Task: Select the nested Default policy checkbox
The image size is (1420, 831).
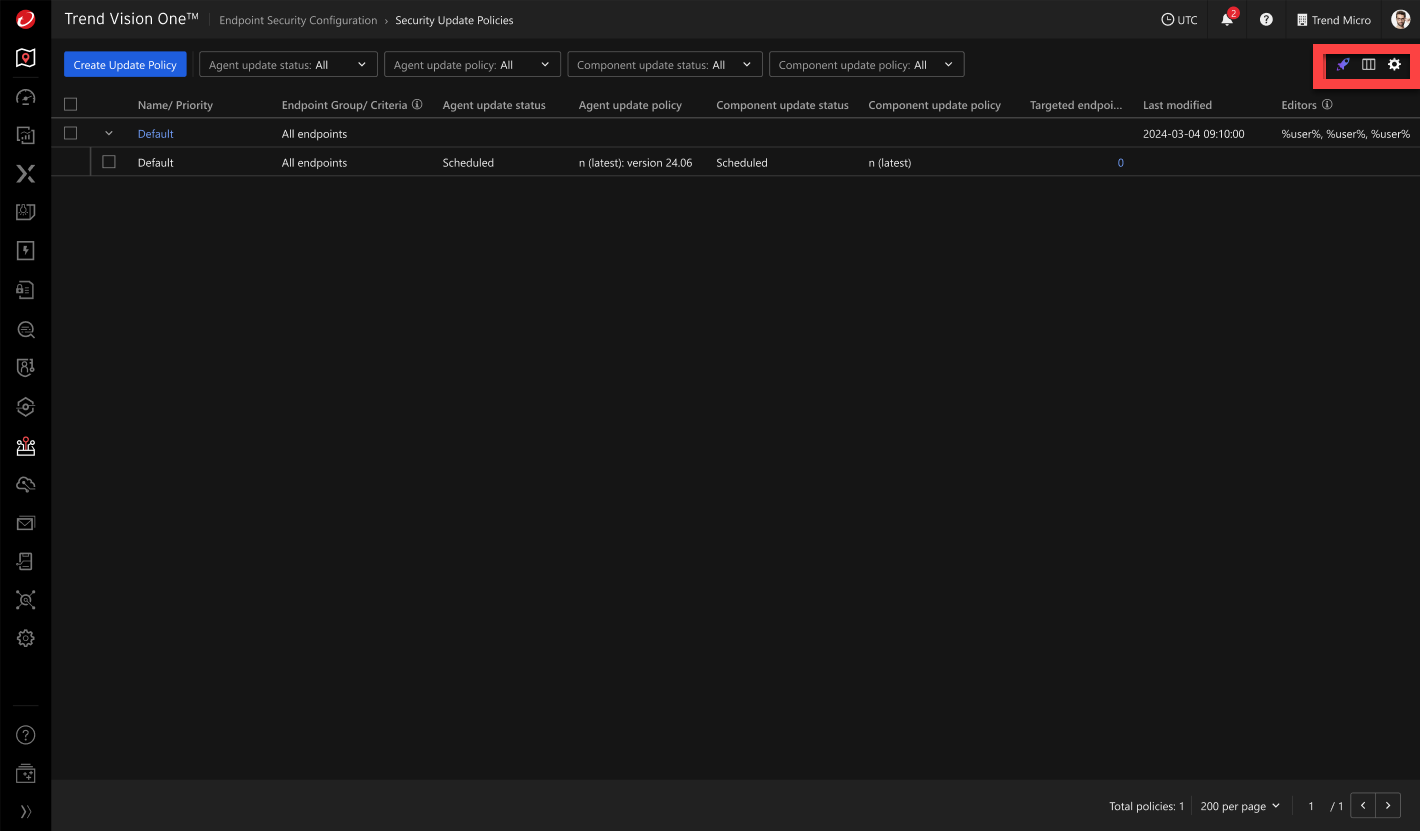Action: [x=109, y=162]
